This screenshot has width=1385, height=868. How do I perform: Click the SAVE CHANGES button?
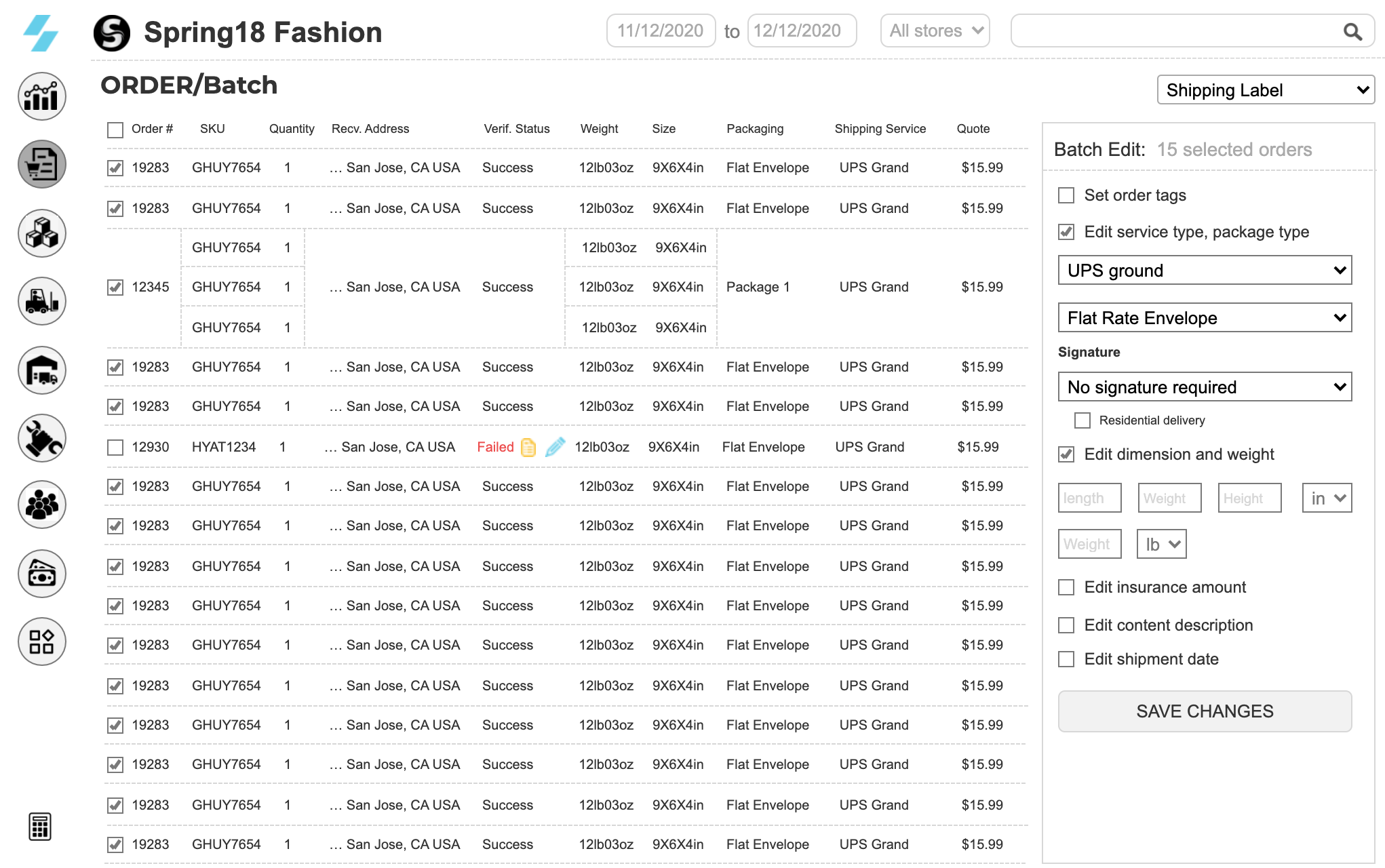pyautogui.click(x=1205, y=711)
